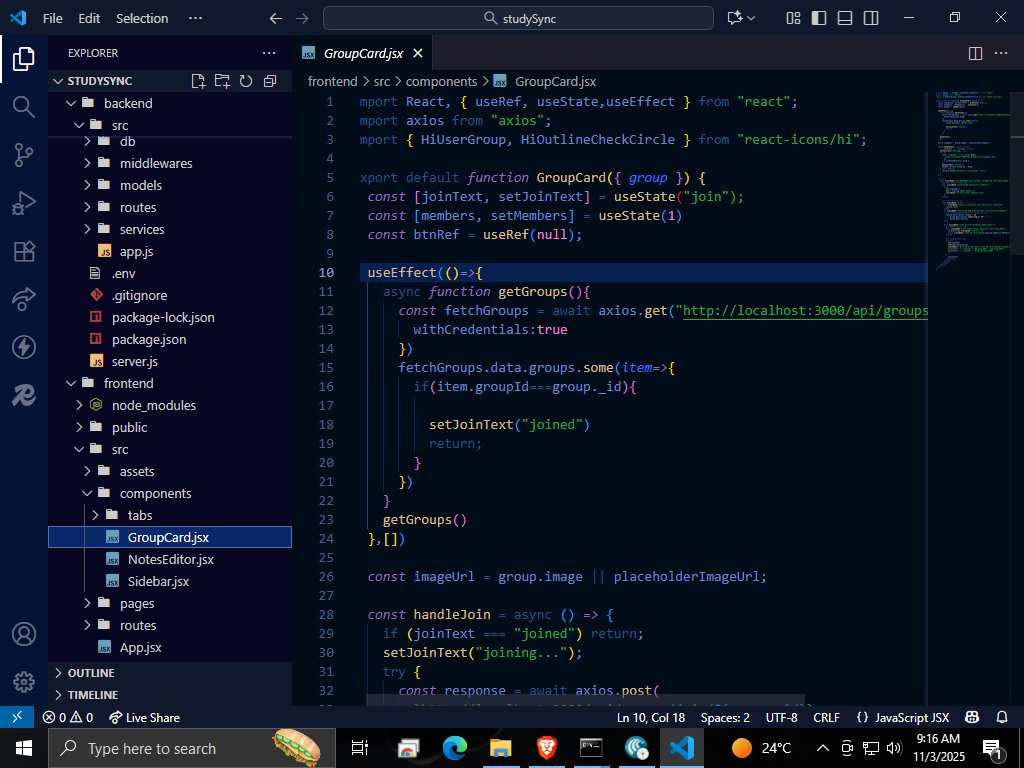
Task: Open the Edit menu
Action: click(89, 18)
